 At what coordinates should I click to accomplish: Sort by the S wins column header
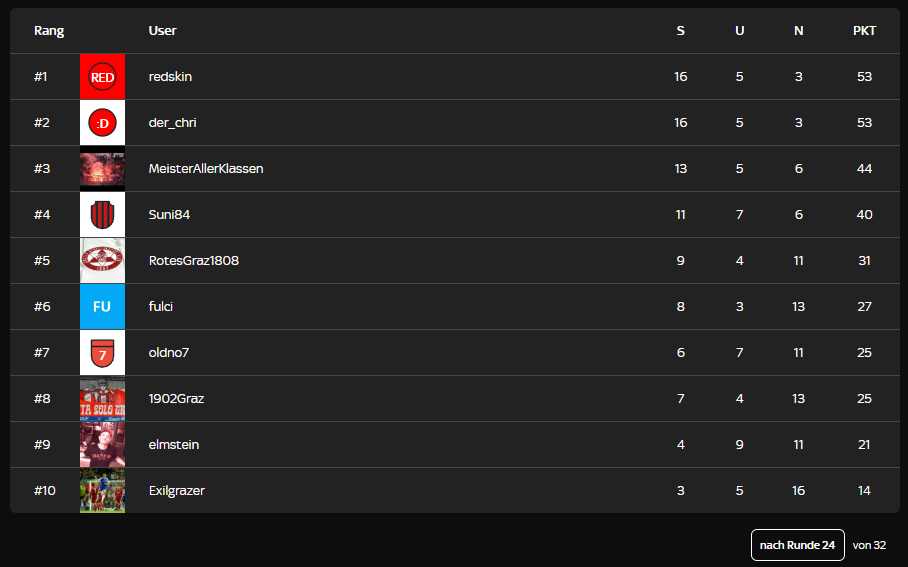point(681,31)
